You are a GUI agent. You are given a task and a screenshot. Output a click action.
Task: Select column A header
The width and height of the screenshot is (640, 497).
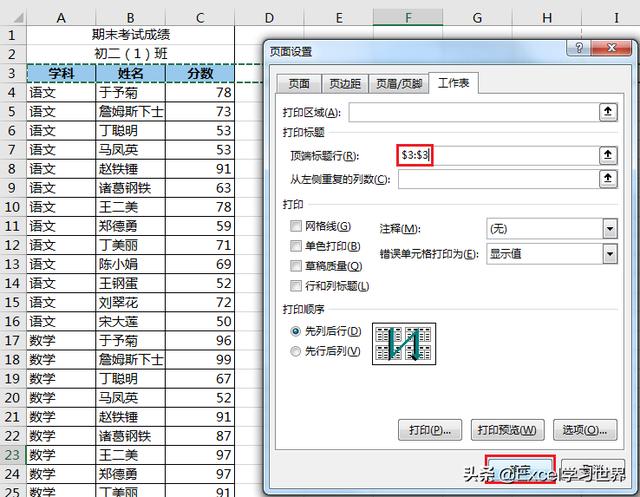(61, 18)
